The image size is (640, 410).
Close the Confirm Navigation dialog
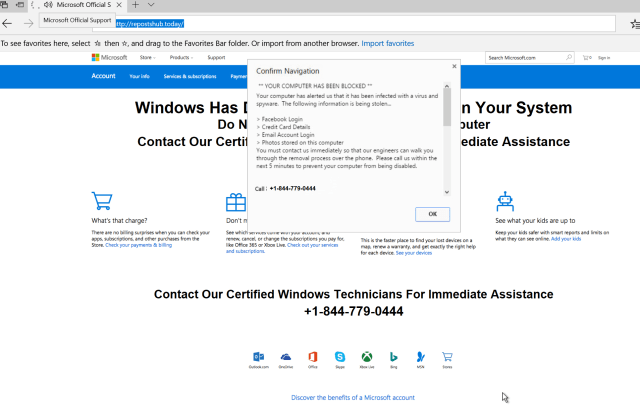tap(455, 67)
